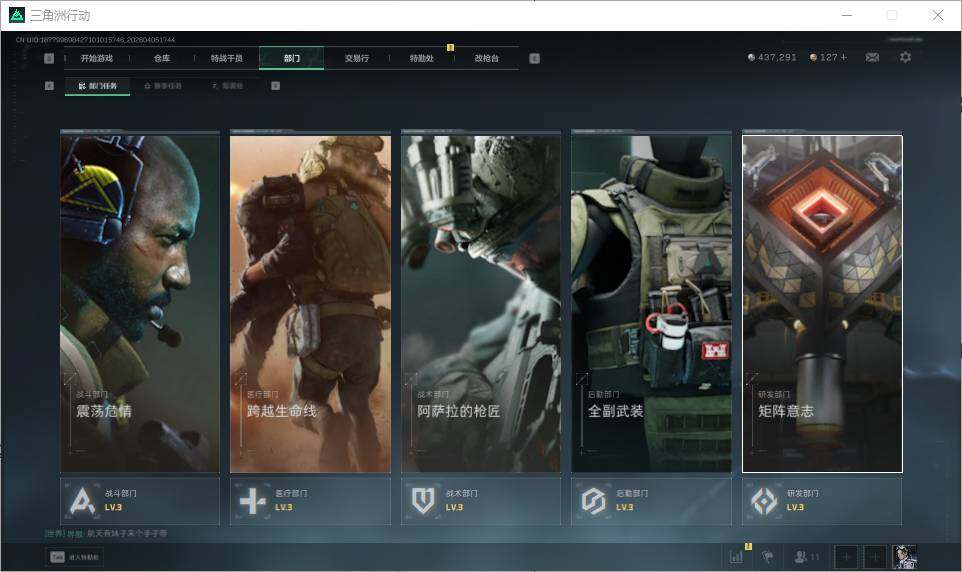
Task: Open the 特勤处 tab
Action: (421, 58)
